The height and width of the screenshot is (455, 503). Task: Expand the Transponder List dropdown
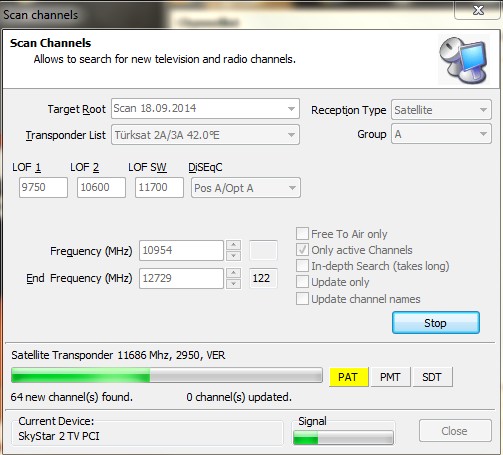point(205,135)
